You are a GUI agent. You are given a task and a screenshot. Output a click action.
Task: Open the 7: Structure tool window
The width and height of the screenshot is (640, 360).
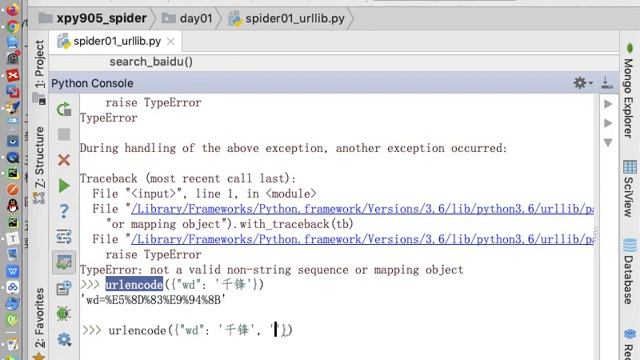click(x=39, y=158)
